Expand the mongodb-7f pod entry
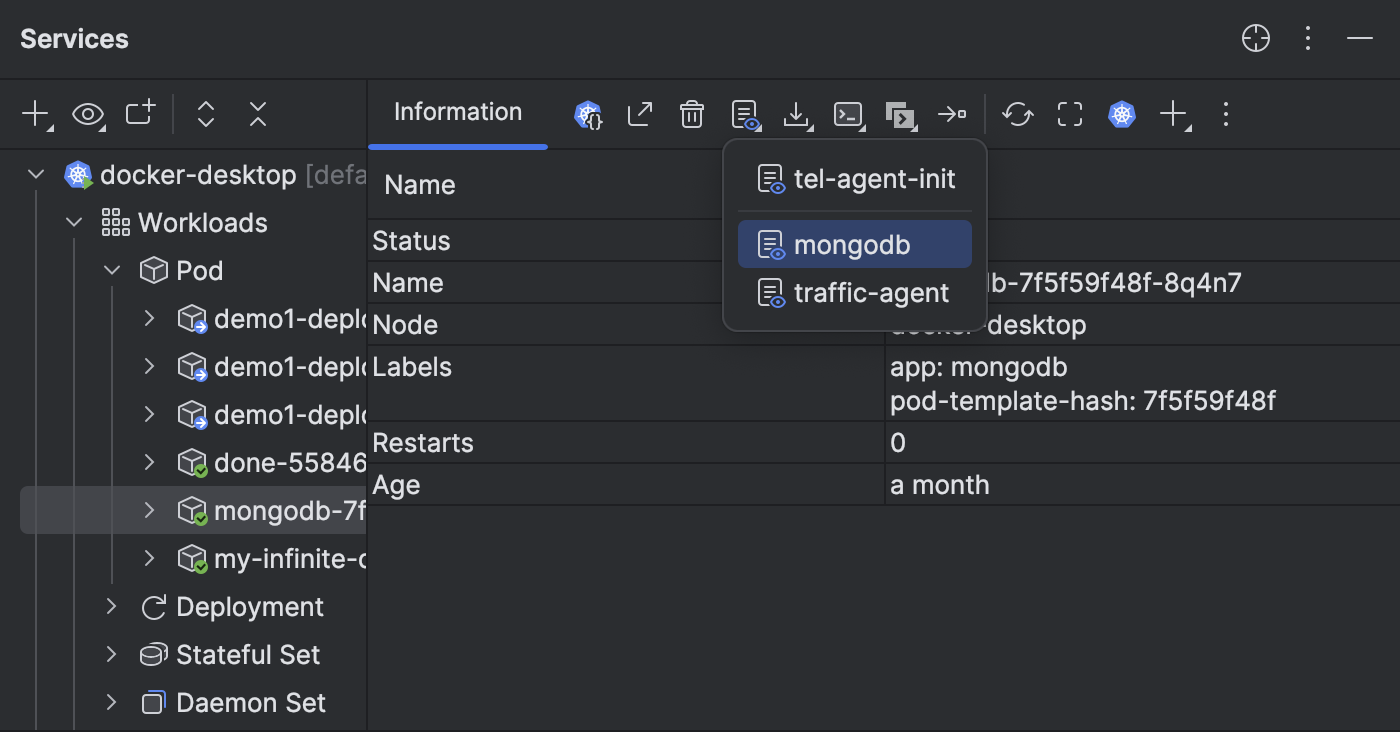 pyautogui.click(x=148, y=510)
